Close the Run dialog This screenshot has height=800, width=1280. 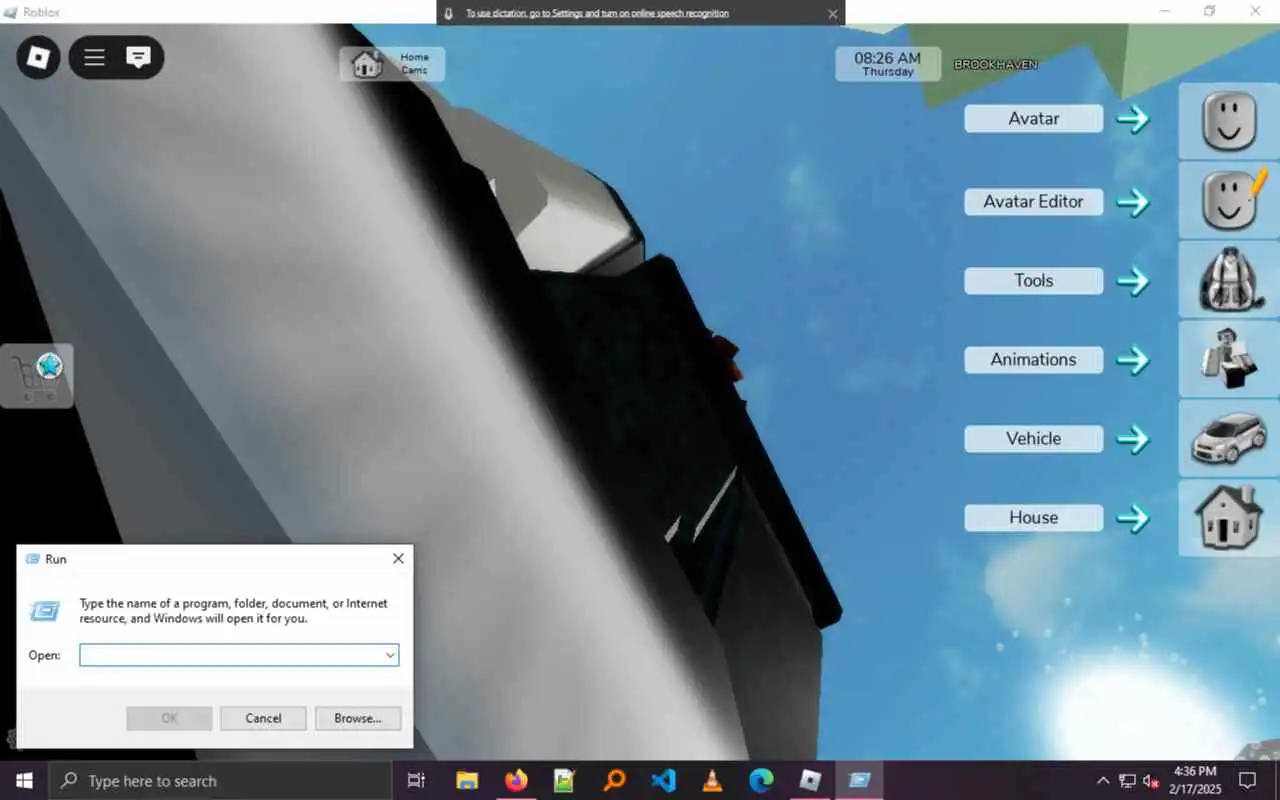pyautogui.click(x=398, y=559)
